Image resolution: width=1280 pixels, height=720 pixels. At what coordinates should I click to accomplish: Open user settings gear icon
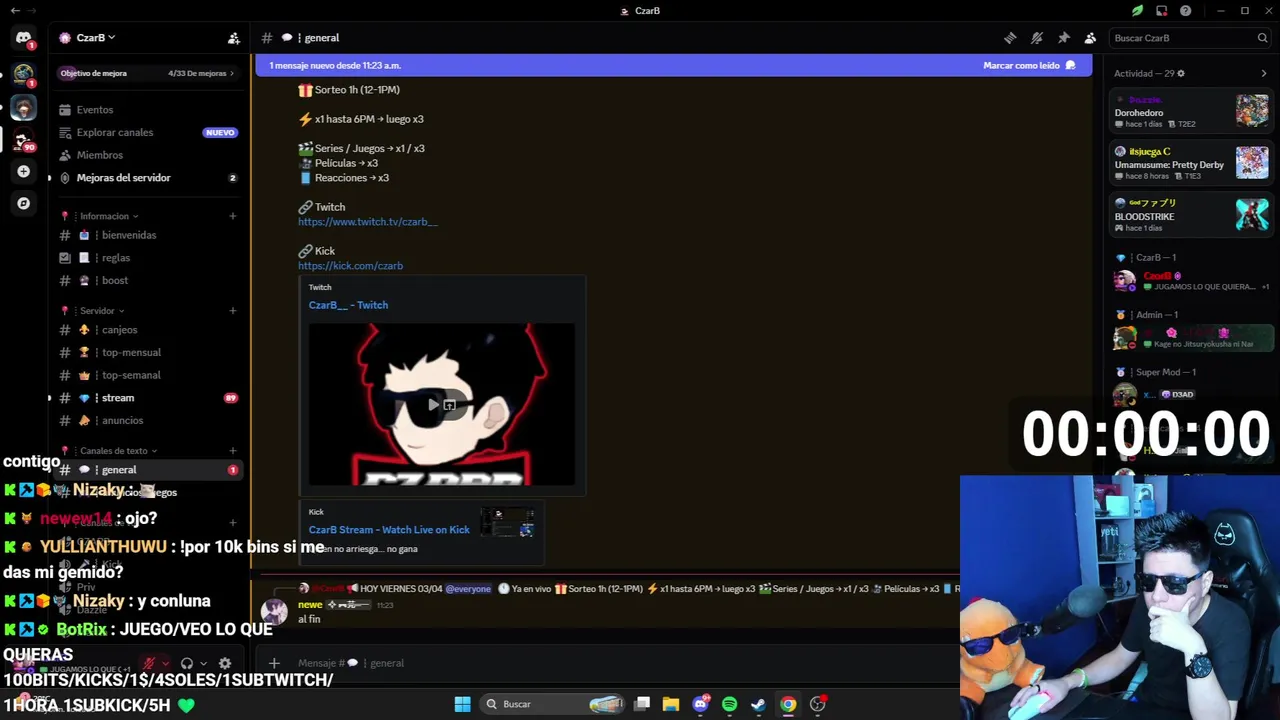click(x=225, y=663)
